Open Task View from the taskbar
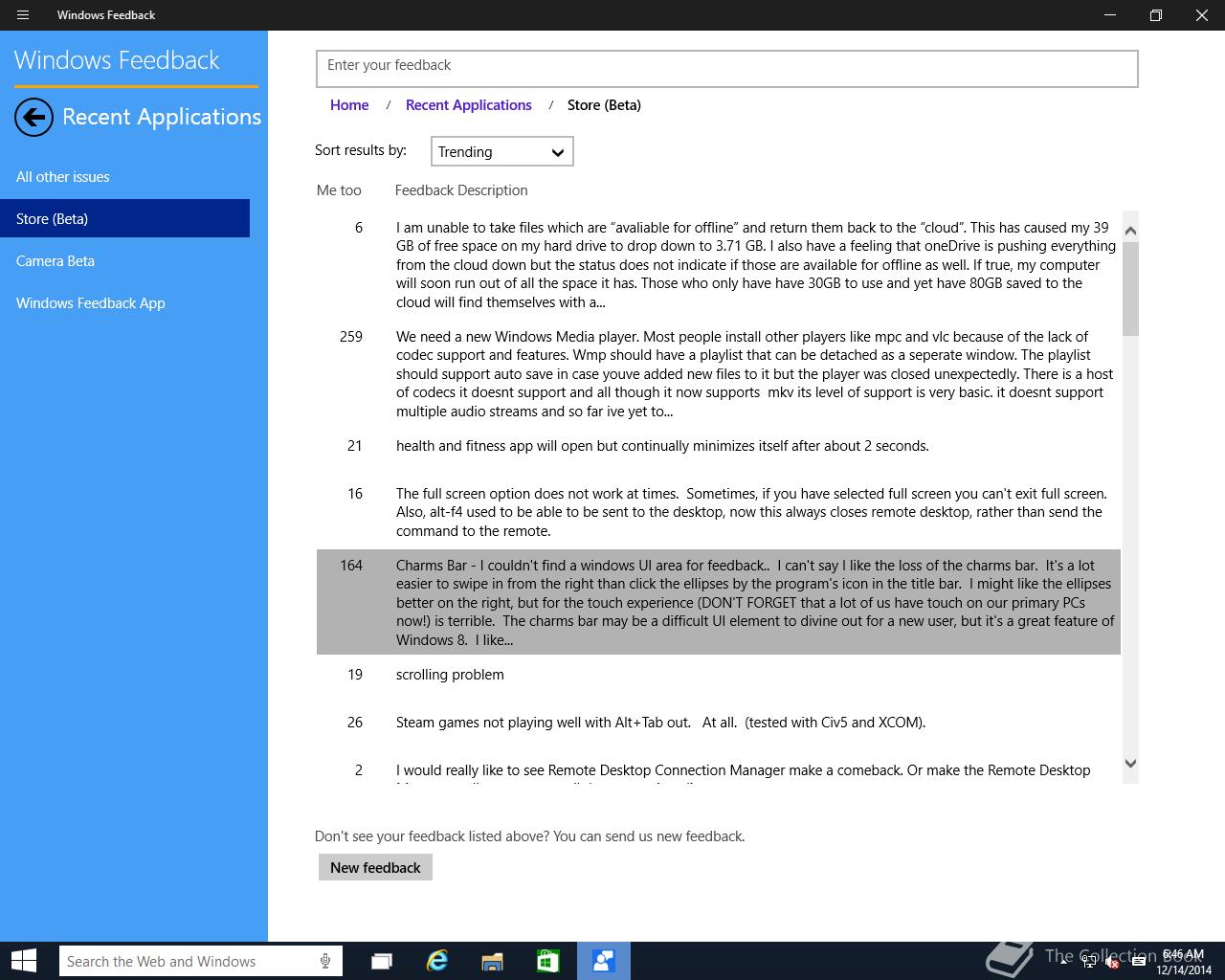Image resolution: width=1225 pixels, height=980 pixels. (382, 961)
